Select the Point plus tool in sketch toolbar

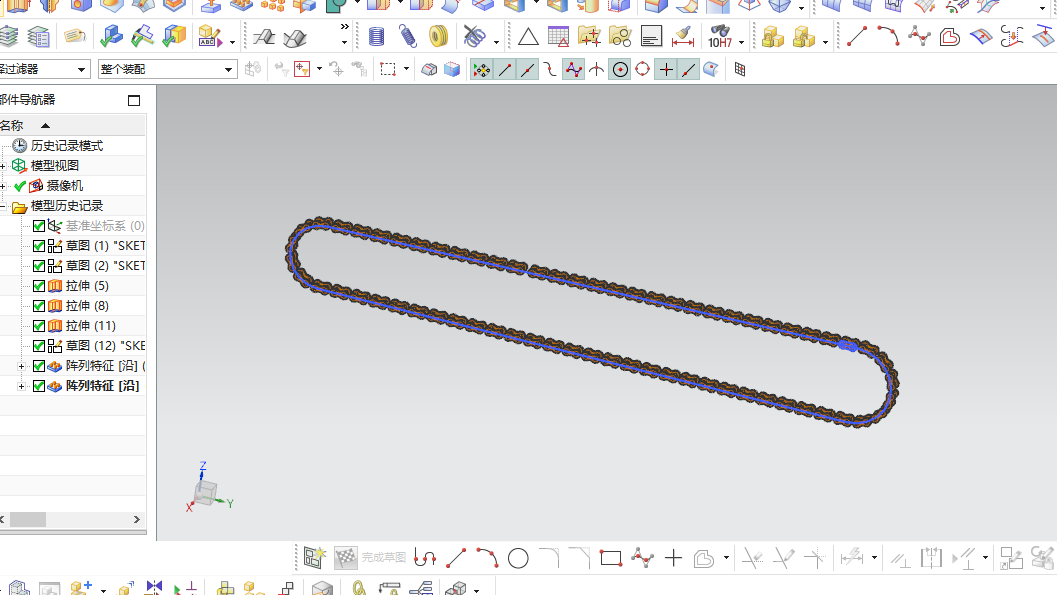[x=673, y=559]
